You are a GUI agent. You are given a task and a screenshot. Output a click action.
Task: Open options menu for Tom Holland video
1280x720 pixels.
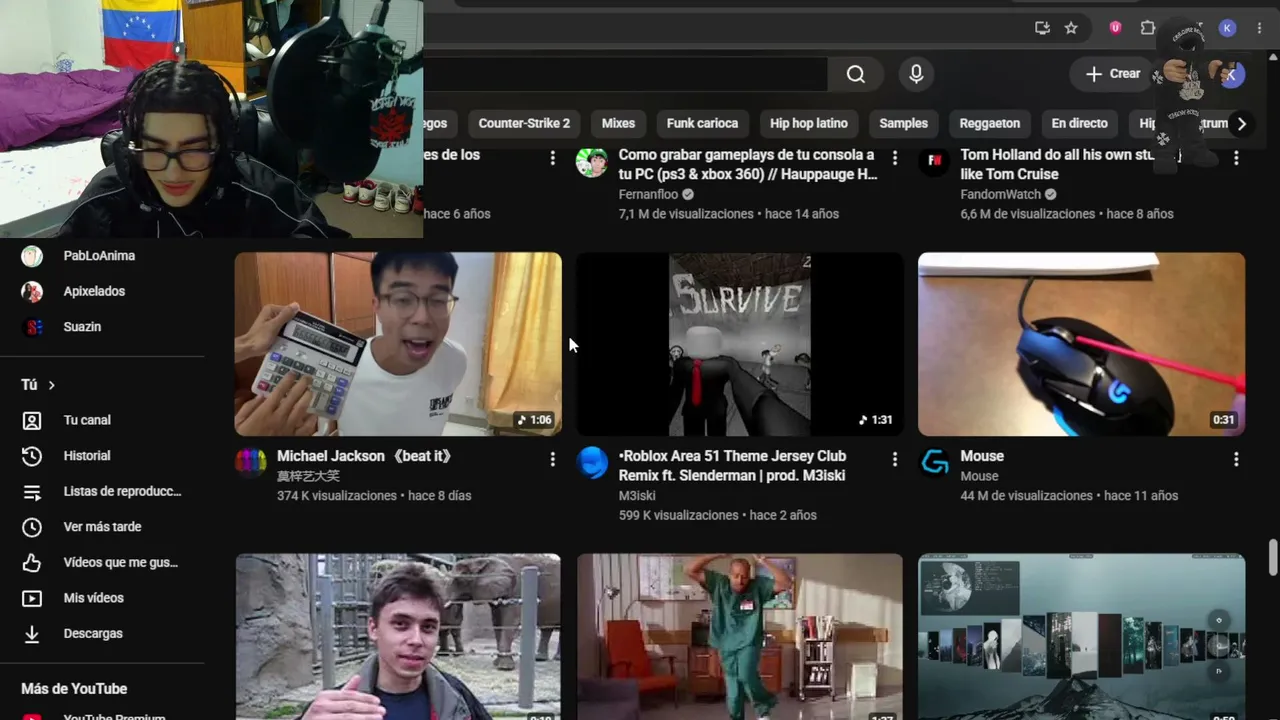point(1236,158)
